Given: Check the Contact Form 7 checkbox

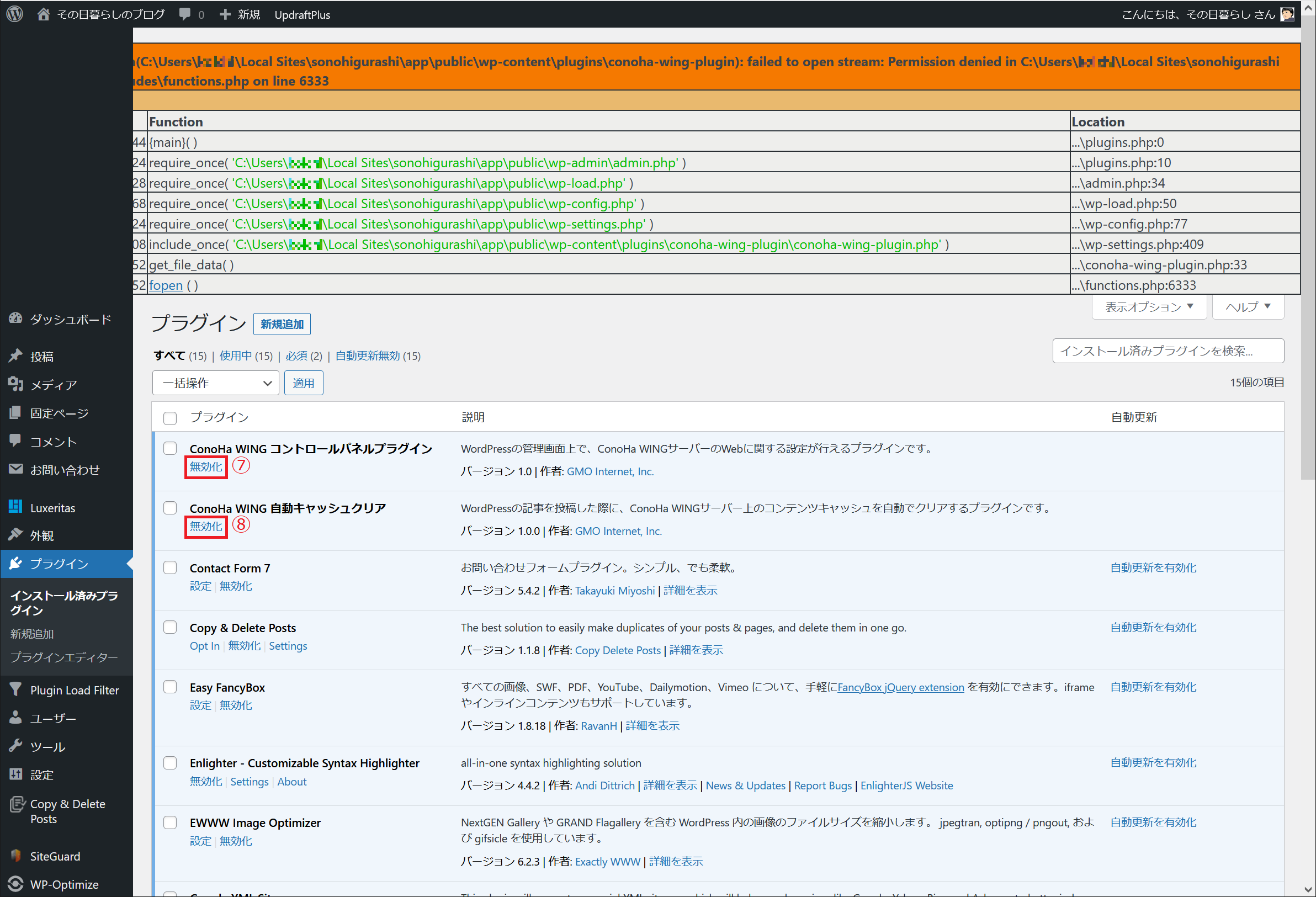Looking at the screenshot, I should tap(170, 568).
